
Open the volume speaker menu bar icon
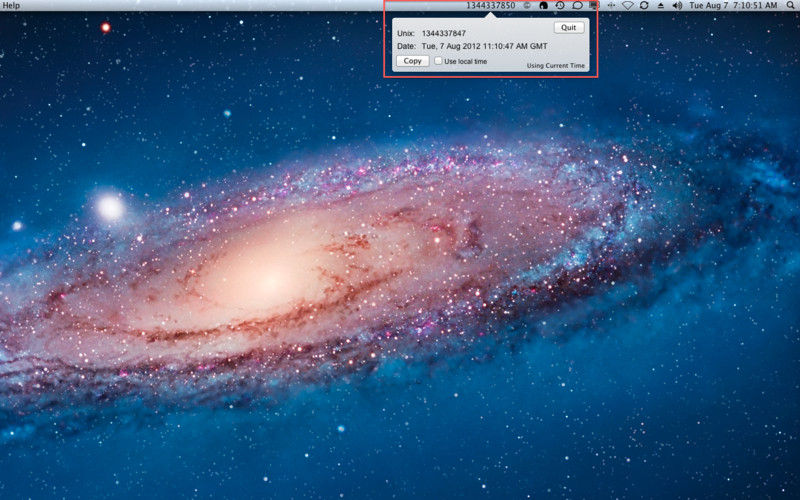click(677, 5)
